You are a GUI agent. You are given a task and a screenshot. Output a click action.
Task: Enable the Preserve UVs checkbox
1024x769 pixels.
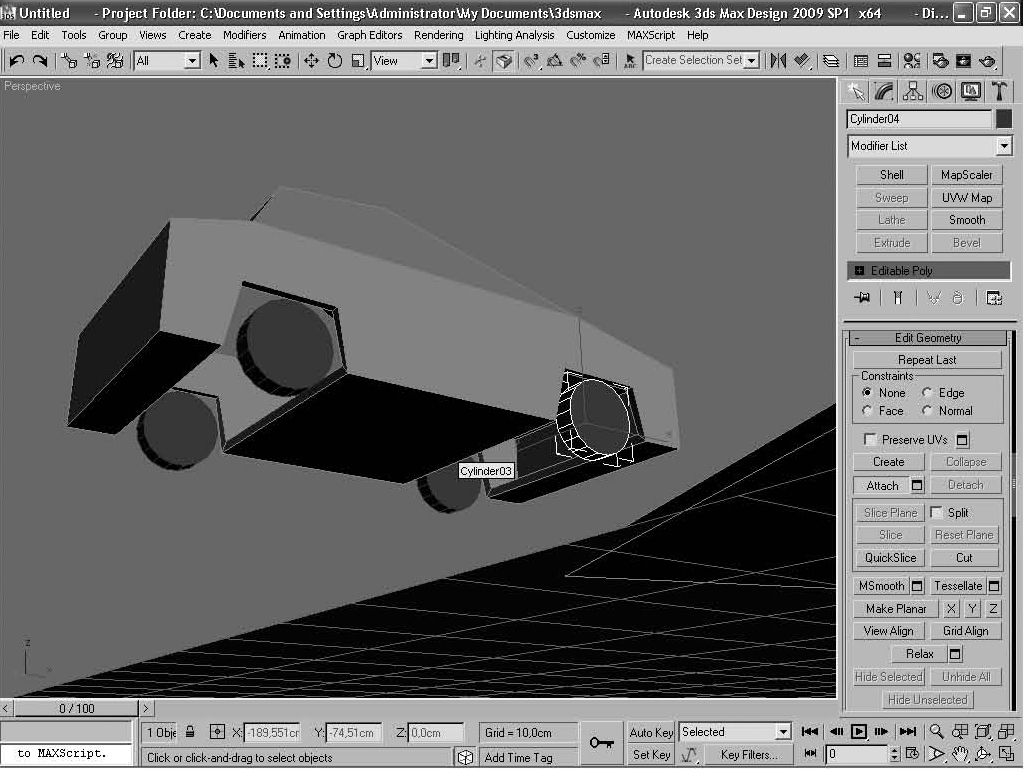[871, 440]
